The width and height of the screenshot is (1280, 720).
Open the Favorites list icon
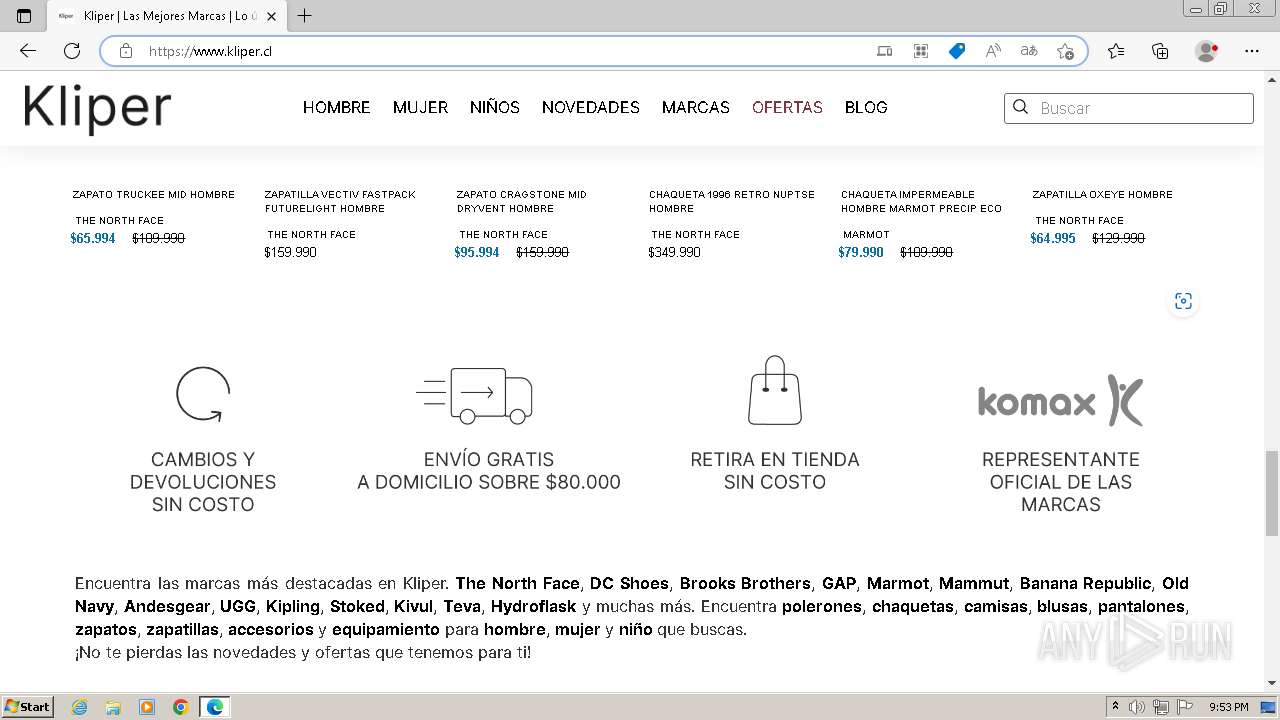1116,51
